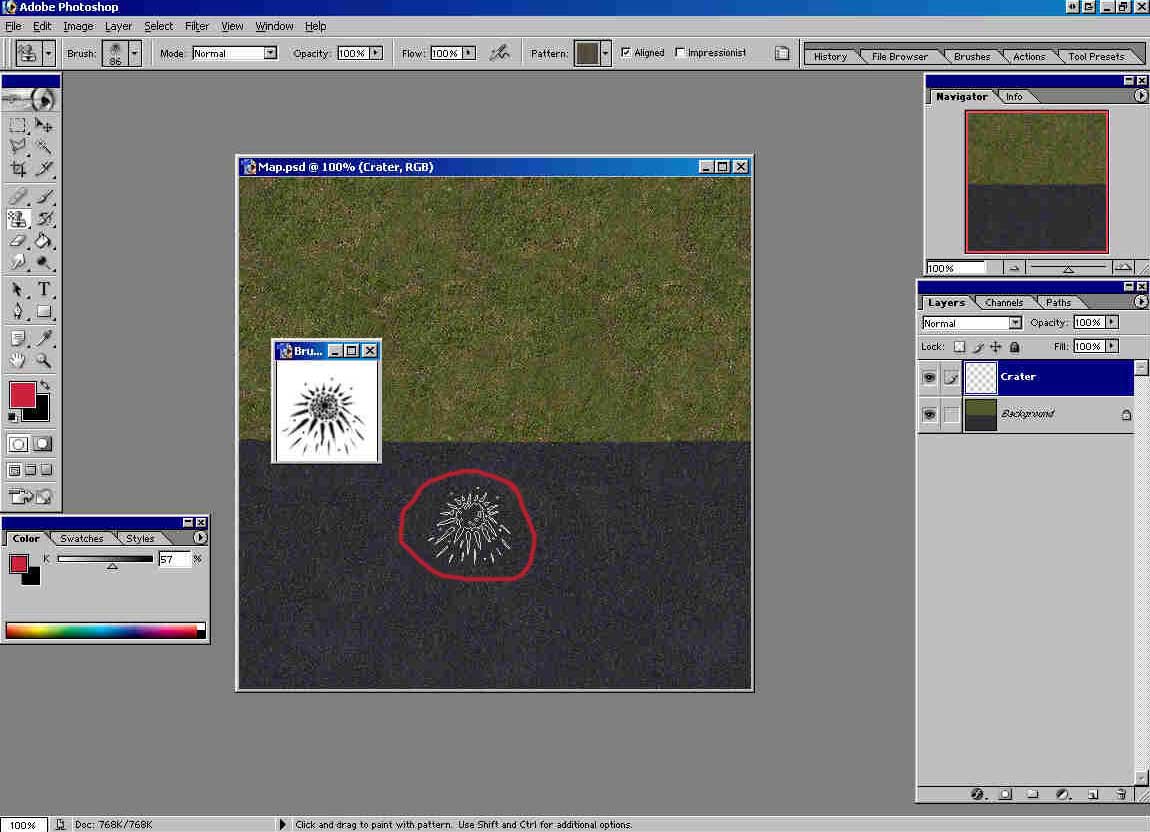Choose the Eyedropper tool
This screenshot has width=1150, height=832.
tap(44, 338)
